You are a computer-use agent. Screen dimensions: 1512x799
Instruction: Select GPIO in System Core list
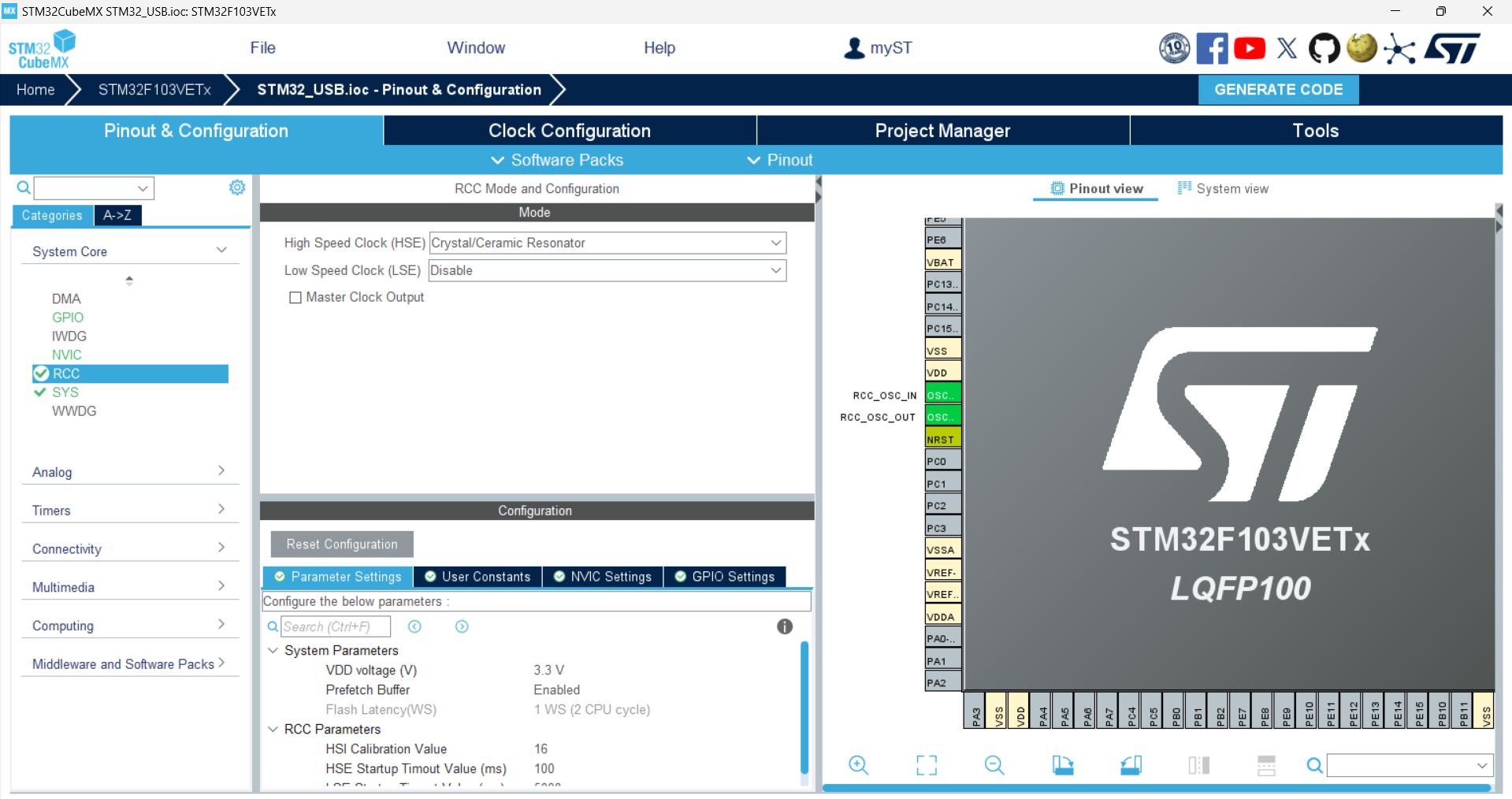[x=68, y=318]
